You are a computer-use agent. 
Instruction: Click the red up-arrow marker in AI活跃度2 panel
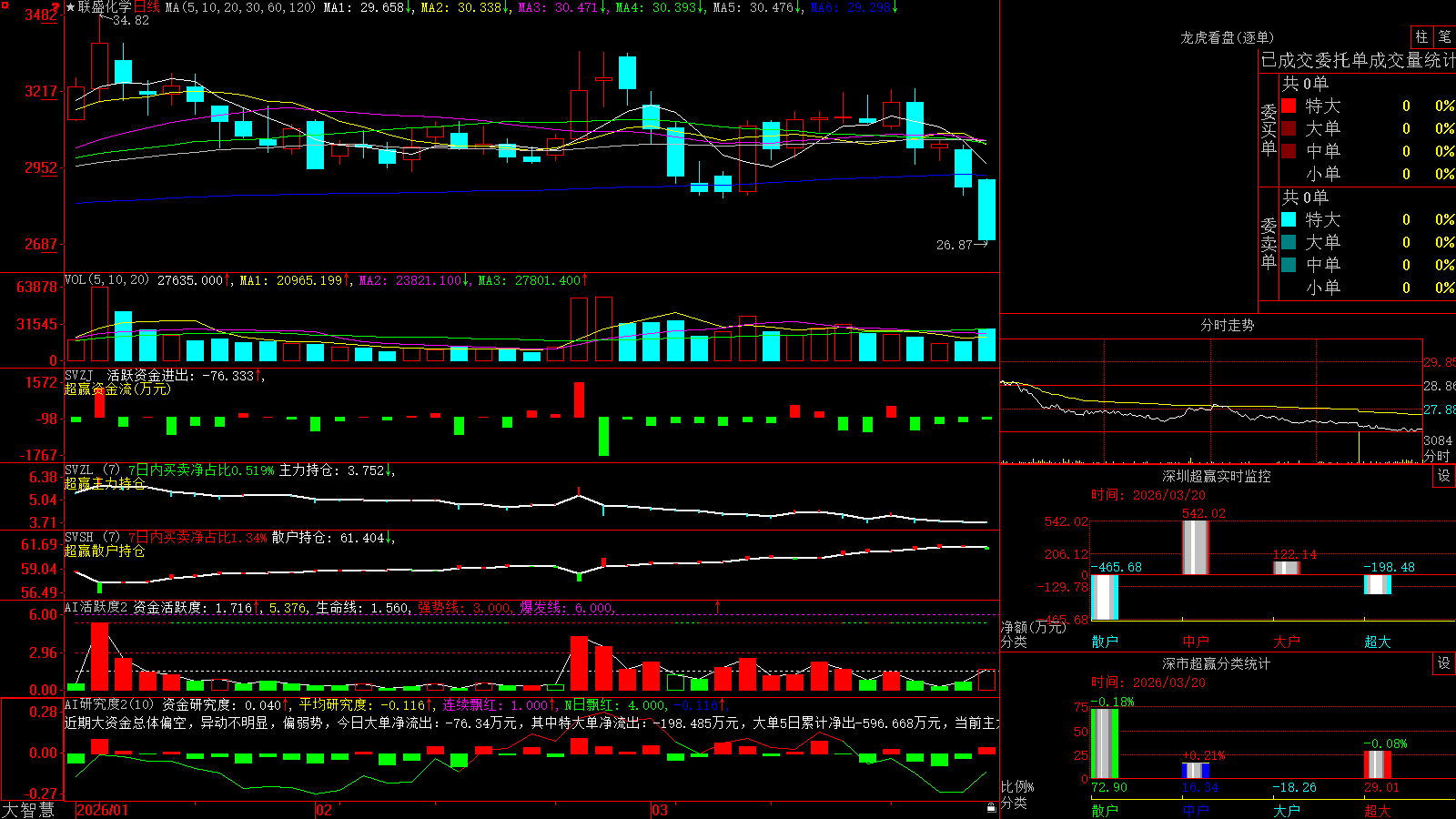click(718, 606)
